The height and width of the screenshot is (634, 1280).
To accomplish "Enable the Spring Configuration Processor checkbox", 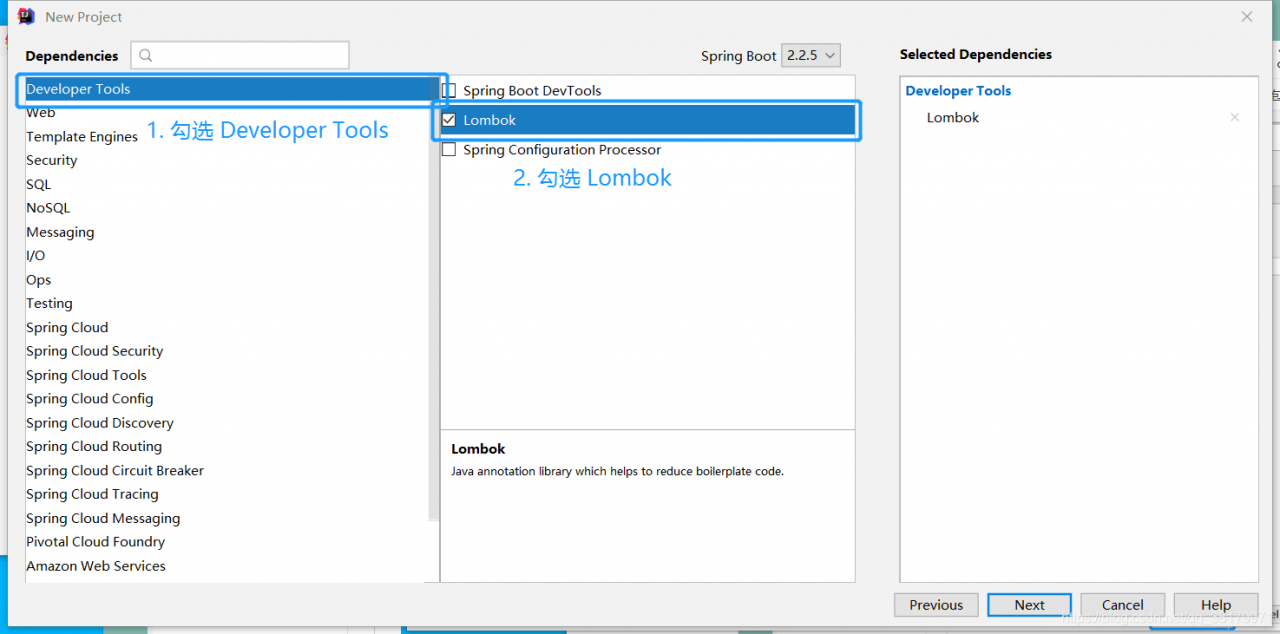I will pyautogui.click(x=449, y=150).
